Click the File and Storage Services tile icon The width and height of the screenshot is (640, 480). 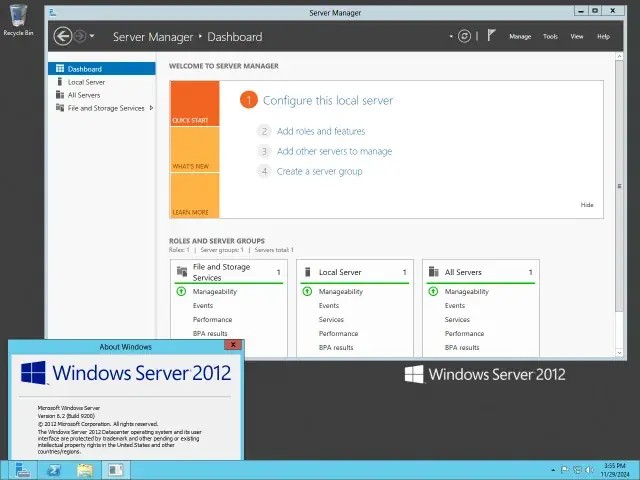click(182, 271)
